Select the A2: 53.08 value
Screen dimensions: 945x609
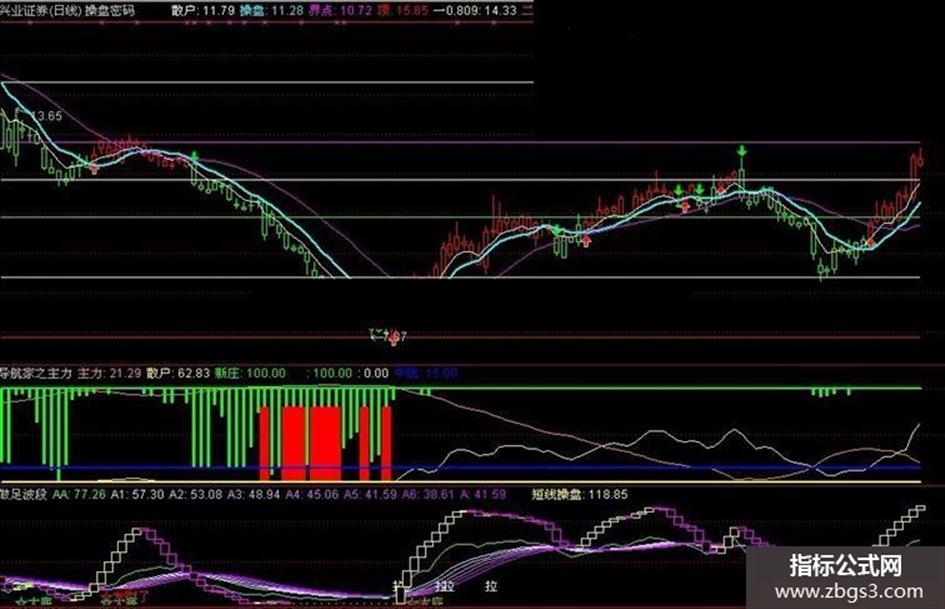point(195,494)
